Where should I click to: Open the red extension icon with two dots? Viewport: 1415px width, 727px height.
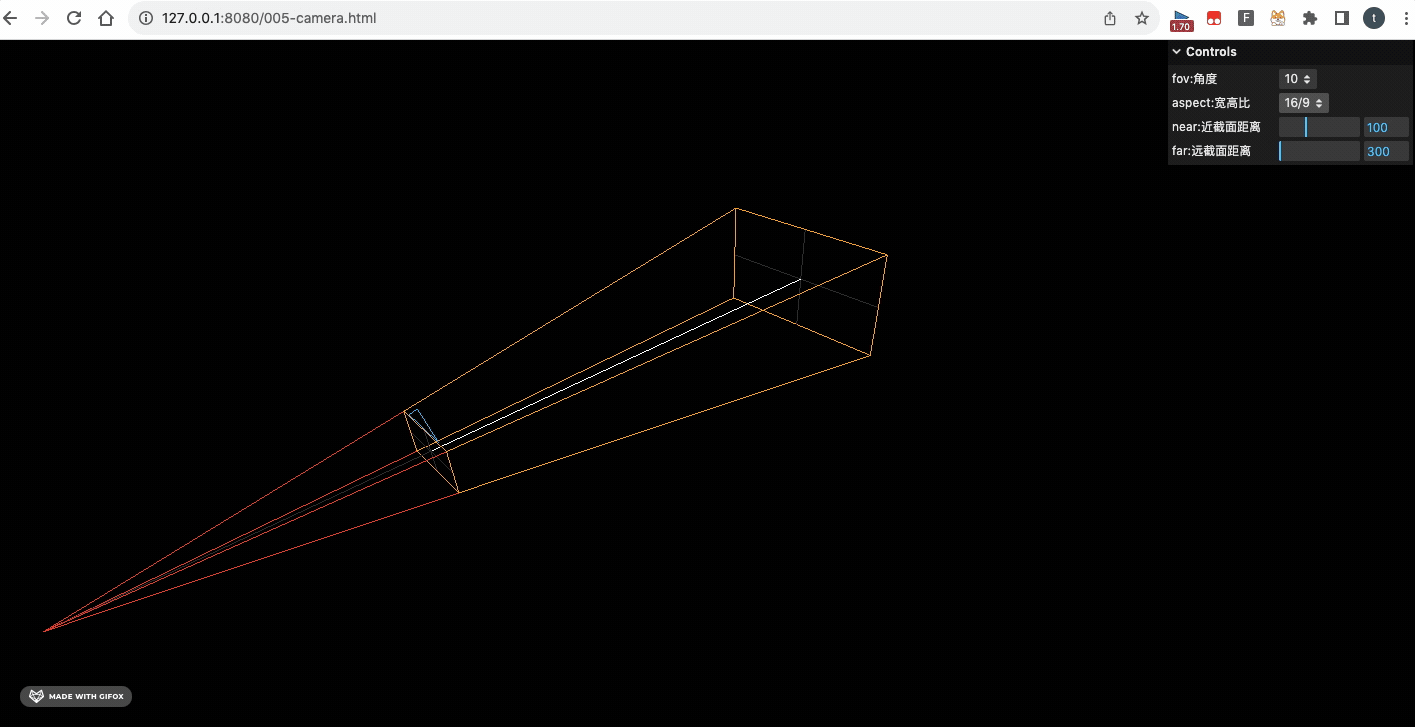[x=1214, y=18]
